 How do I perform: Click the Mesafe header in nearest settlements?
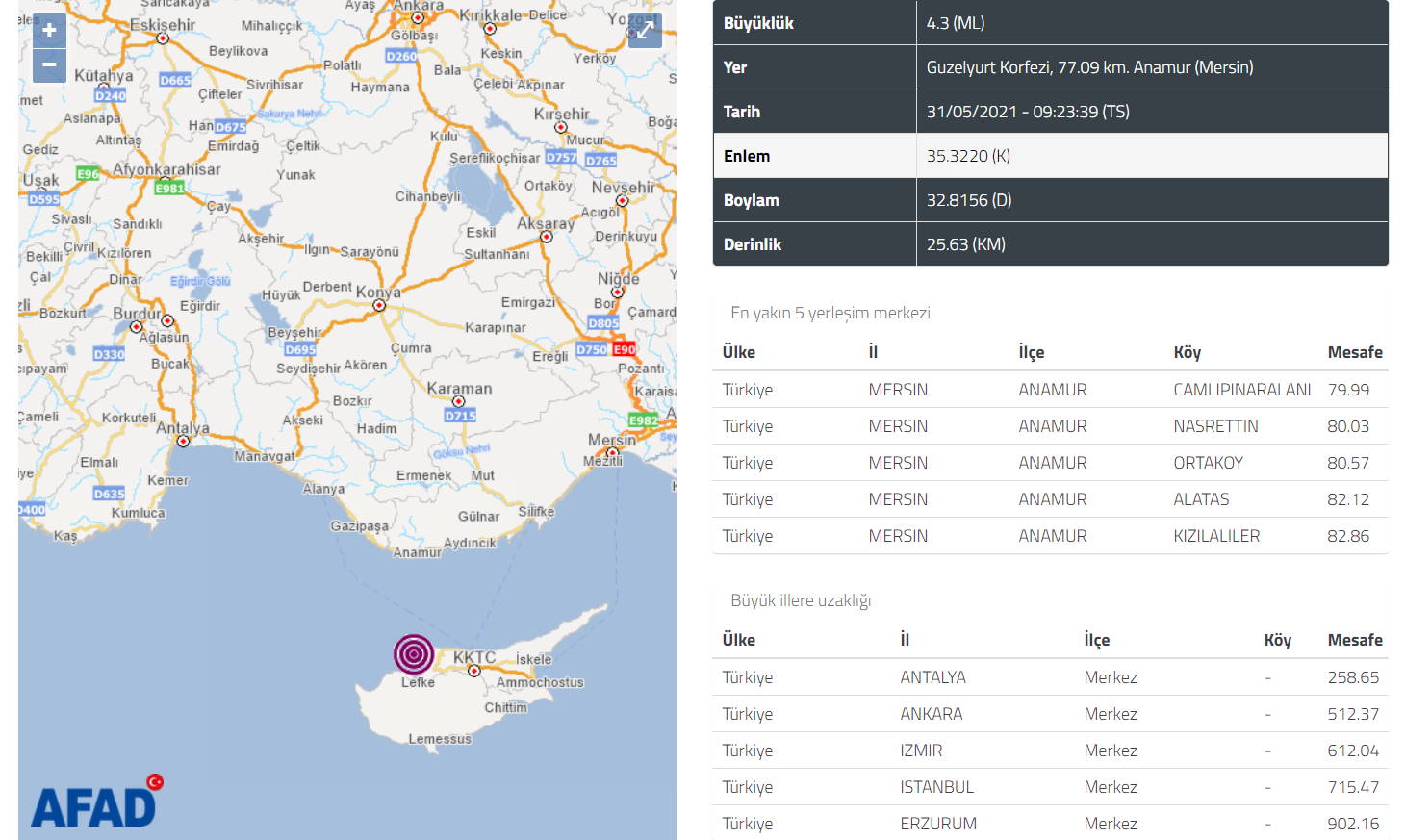tap(1354, 352)
